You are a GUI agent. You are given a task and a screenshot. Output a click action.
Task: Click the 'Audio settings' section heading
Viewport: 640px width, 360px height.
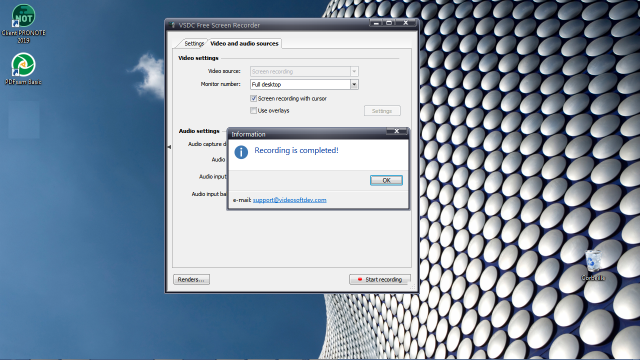click(199, 131)
